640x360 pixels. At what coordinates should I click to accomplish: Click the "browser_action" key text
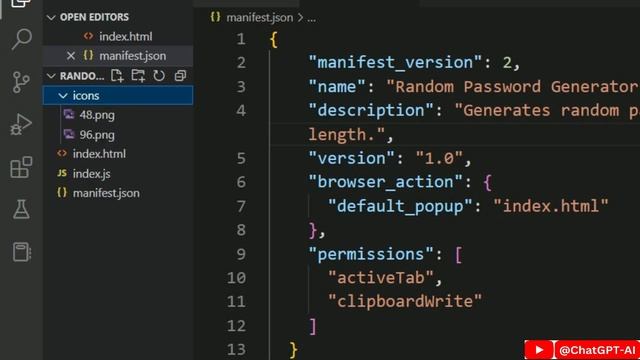pos(385,182)
